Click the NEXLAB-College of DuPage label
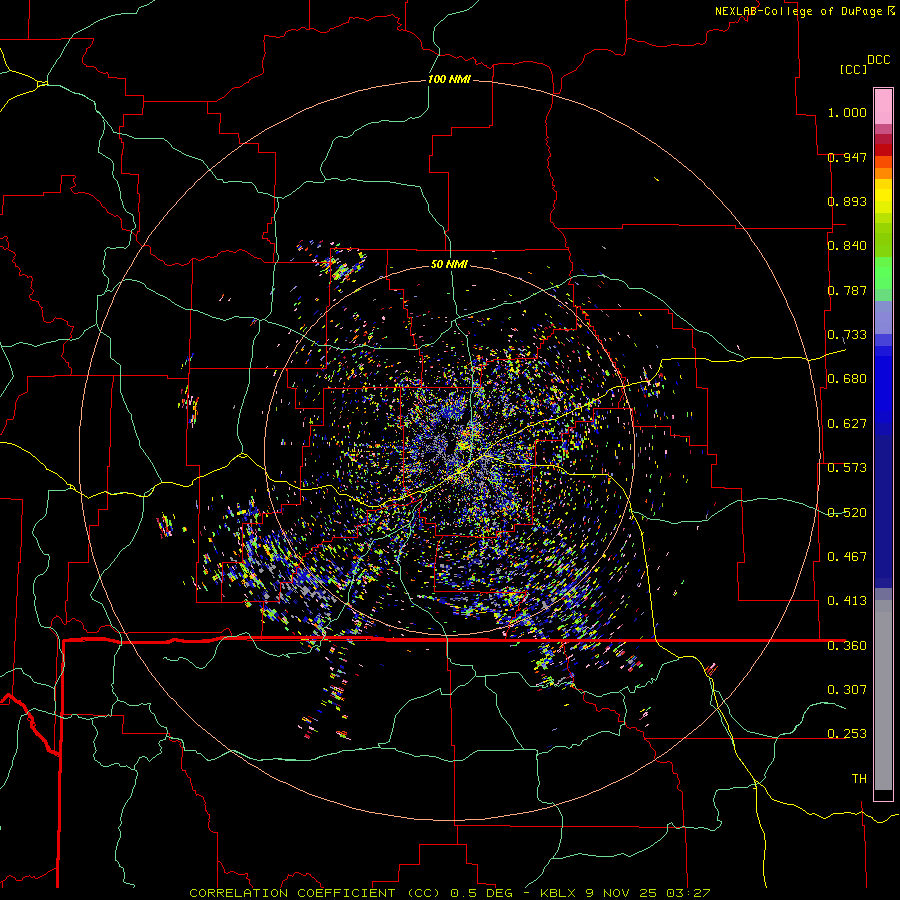 point(804,11)
